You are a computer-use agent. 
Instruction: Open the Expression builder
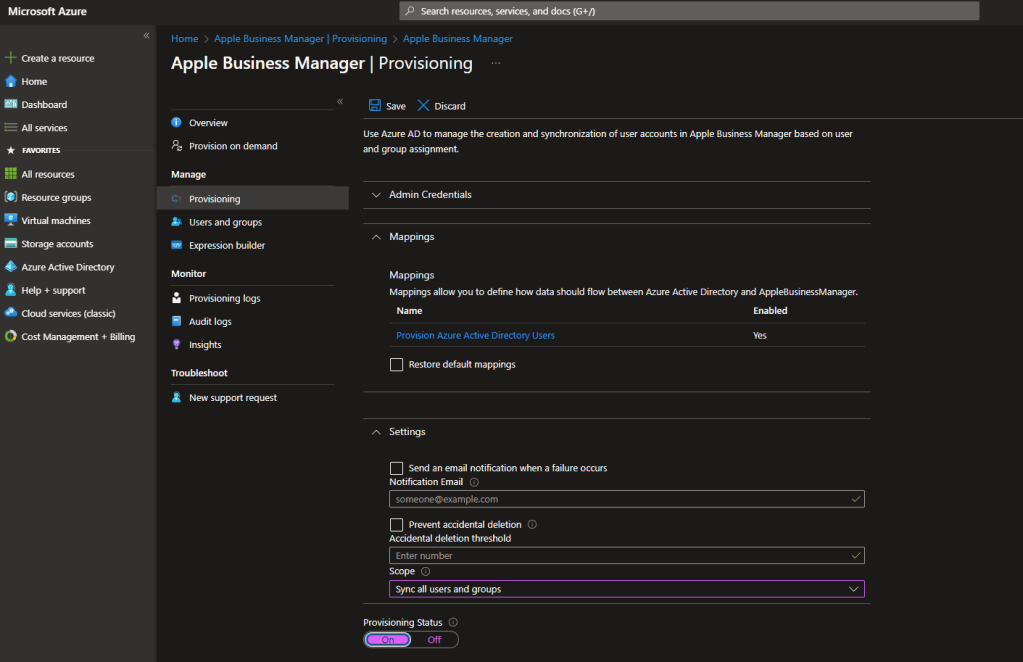(227, 245)
